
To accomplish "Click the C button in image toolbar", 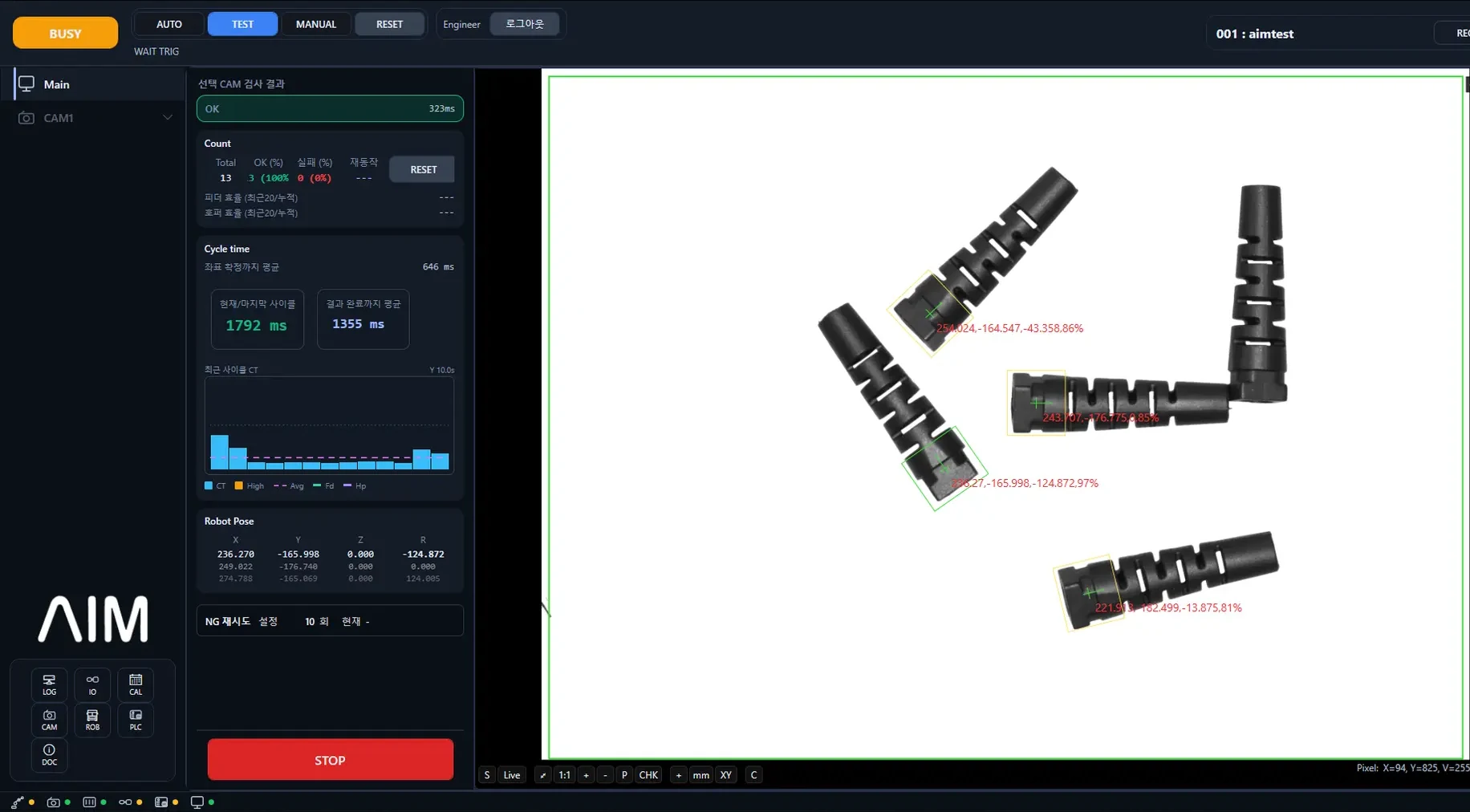I will (x=753, y=775).
